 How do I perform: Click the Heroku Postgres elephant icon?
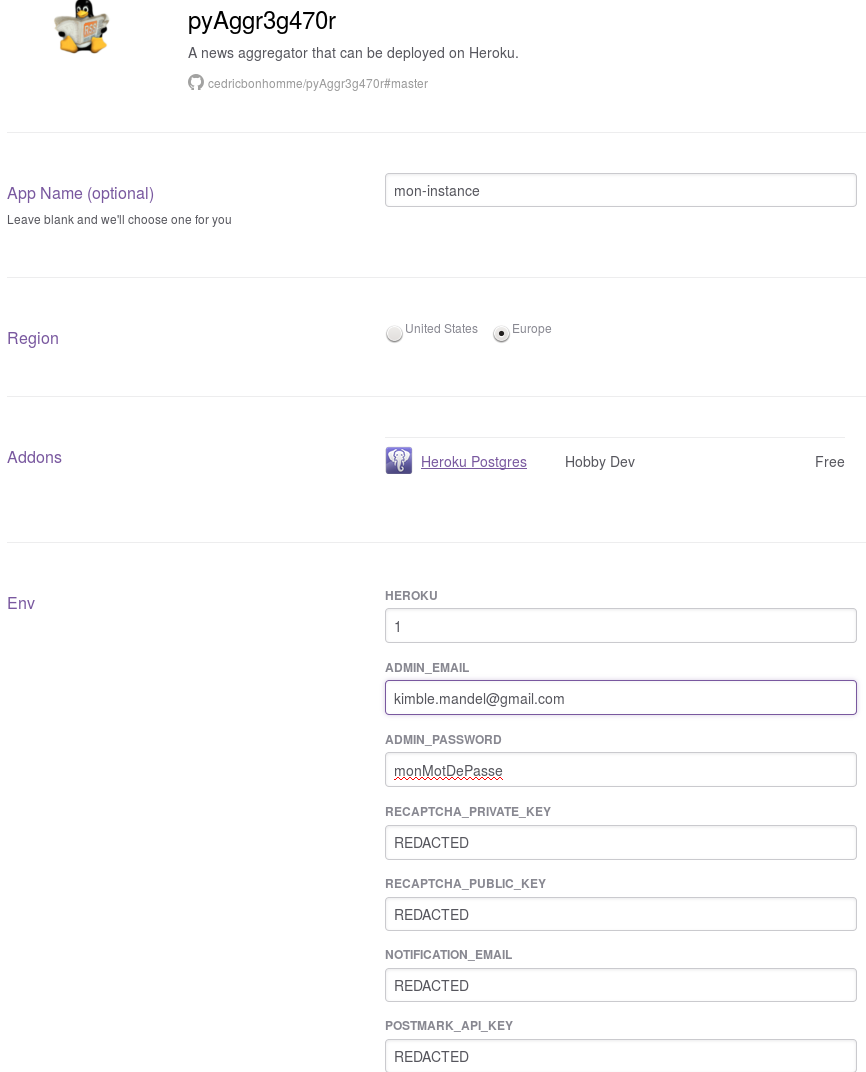tap(398, 461)
